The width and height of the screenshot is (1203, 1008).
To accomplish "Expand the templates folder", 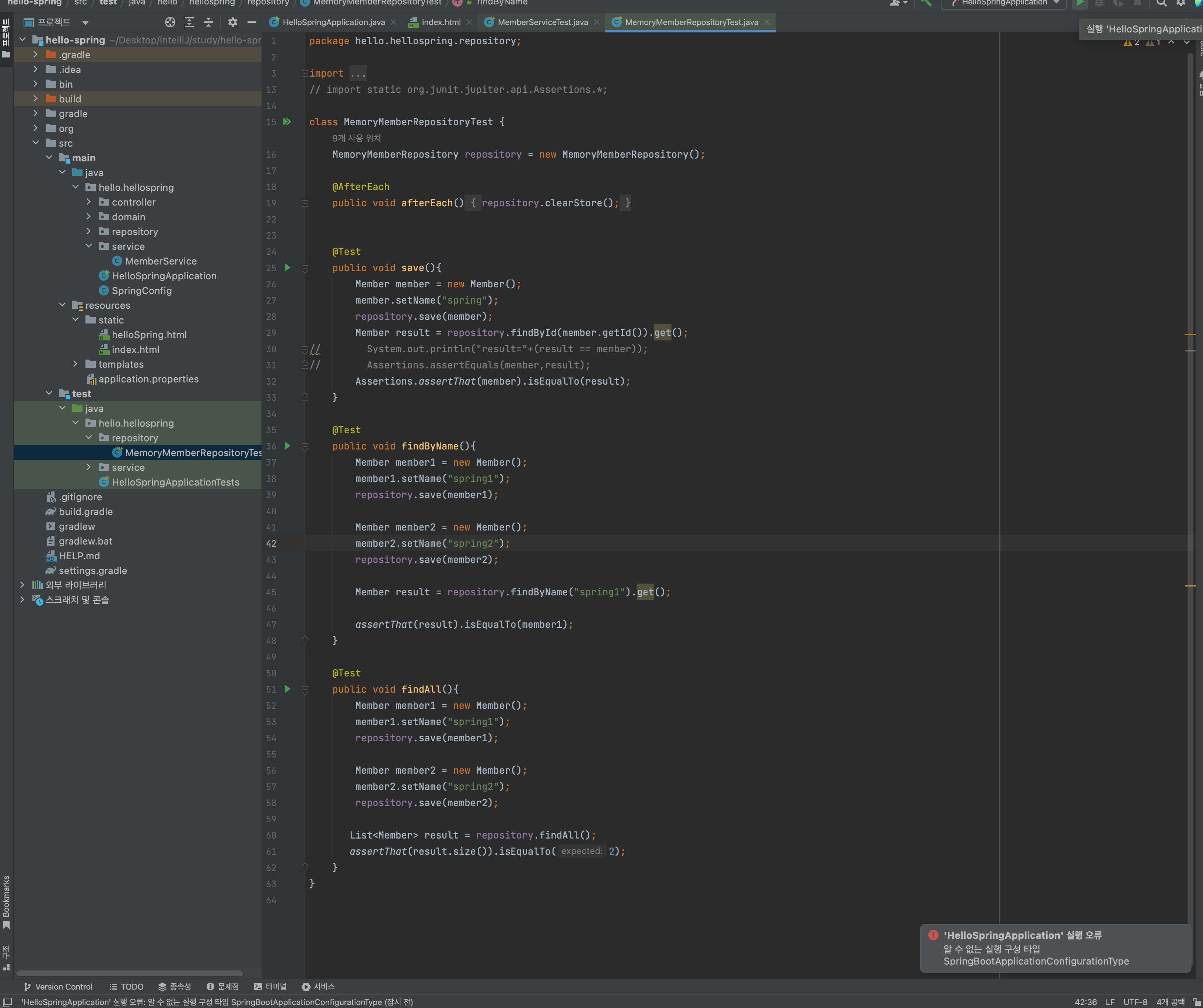I will point(76,364).
